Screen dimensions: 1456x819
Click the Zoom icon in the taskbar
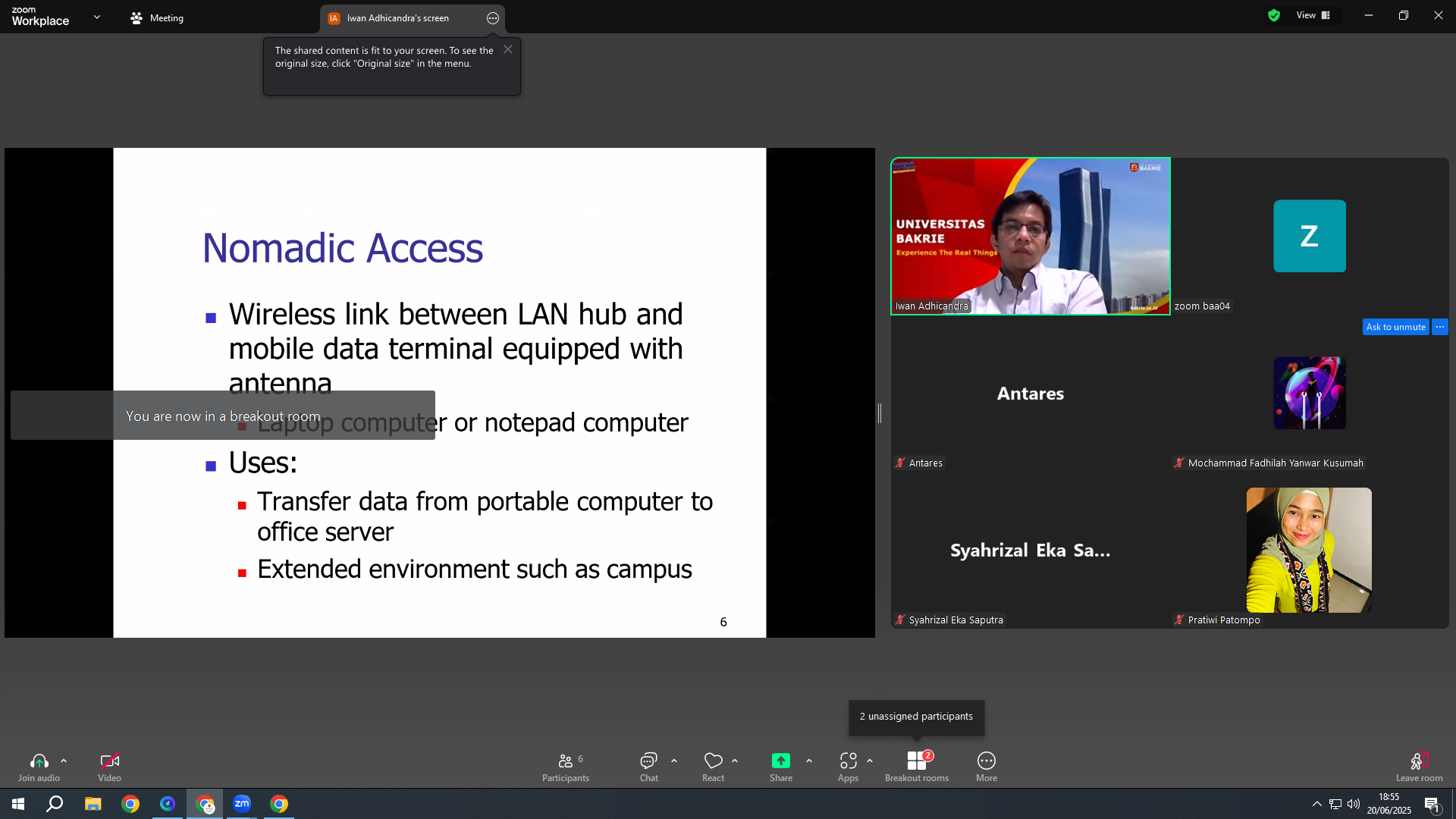[242, 804]
